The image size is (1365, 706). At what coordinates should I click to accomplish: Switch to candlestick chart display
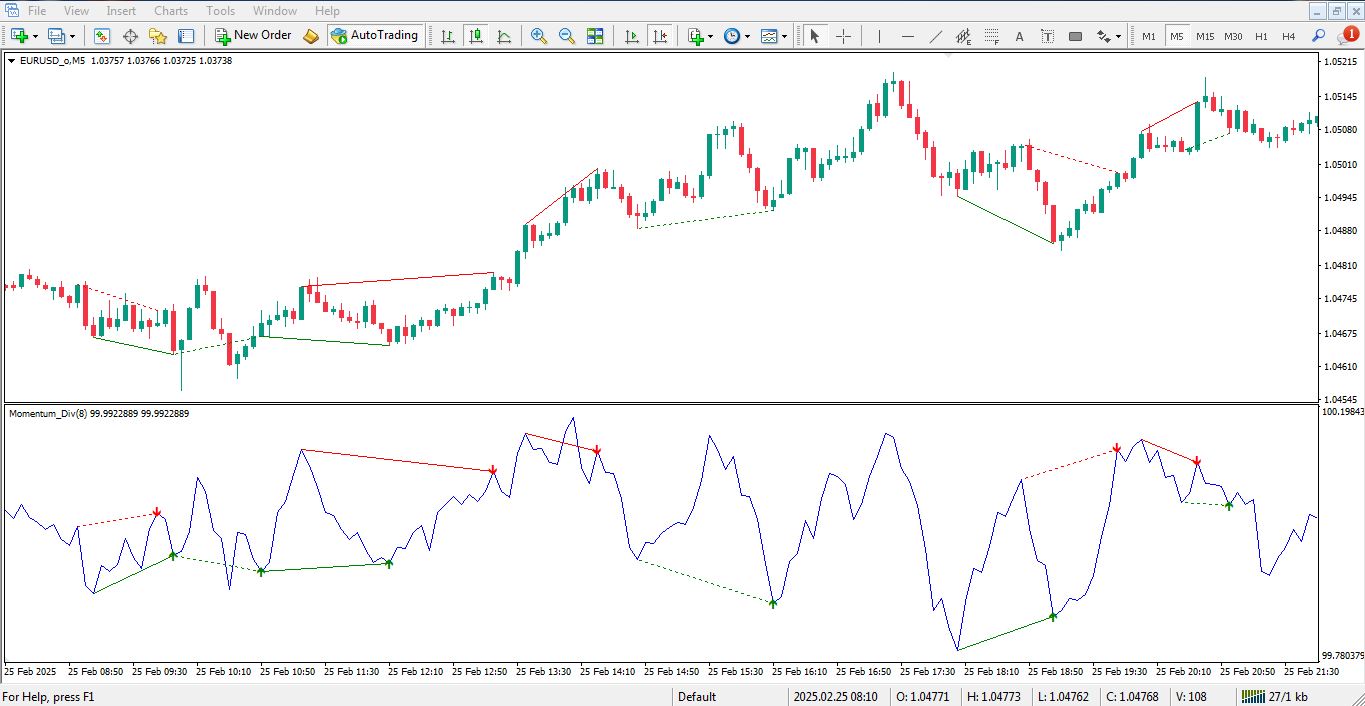(476, 36)
